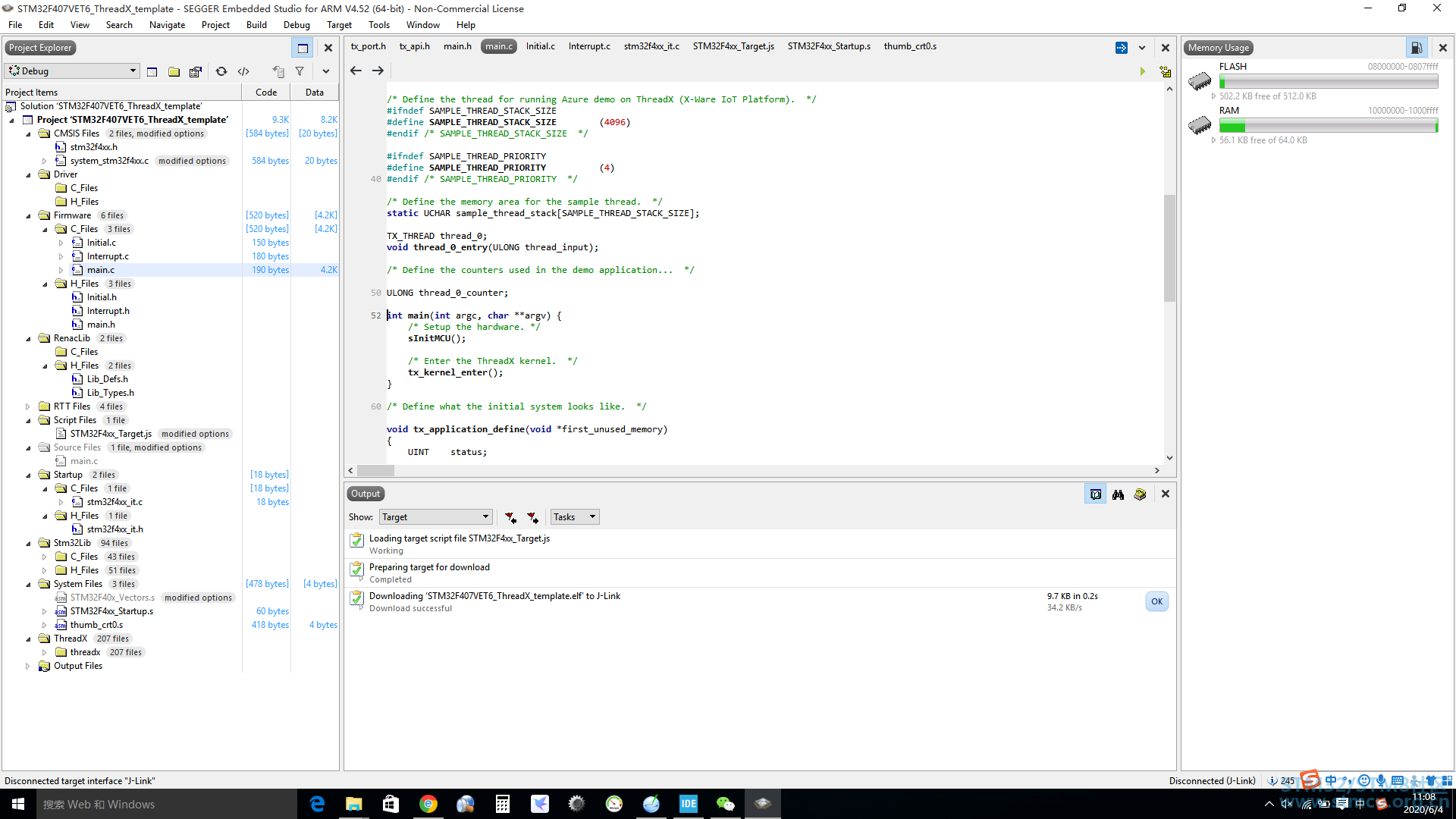Screen dimensions: 1456x819
Task: Click the code brackets icon in Project Explorer
Action: [x=243, y=71]
